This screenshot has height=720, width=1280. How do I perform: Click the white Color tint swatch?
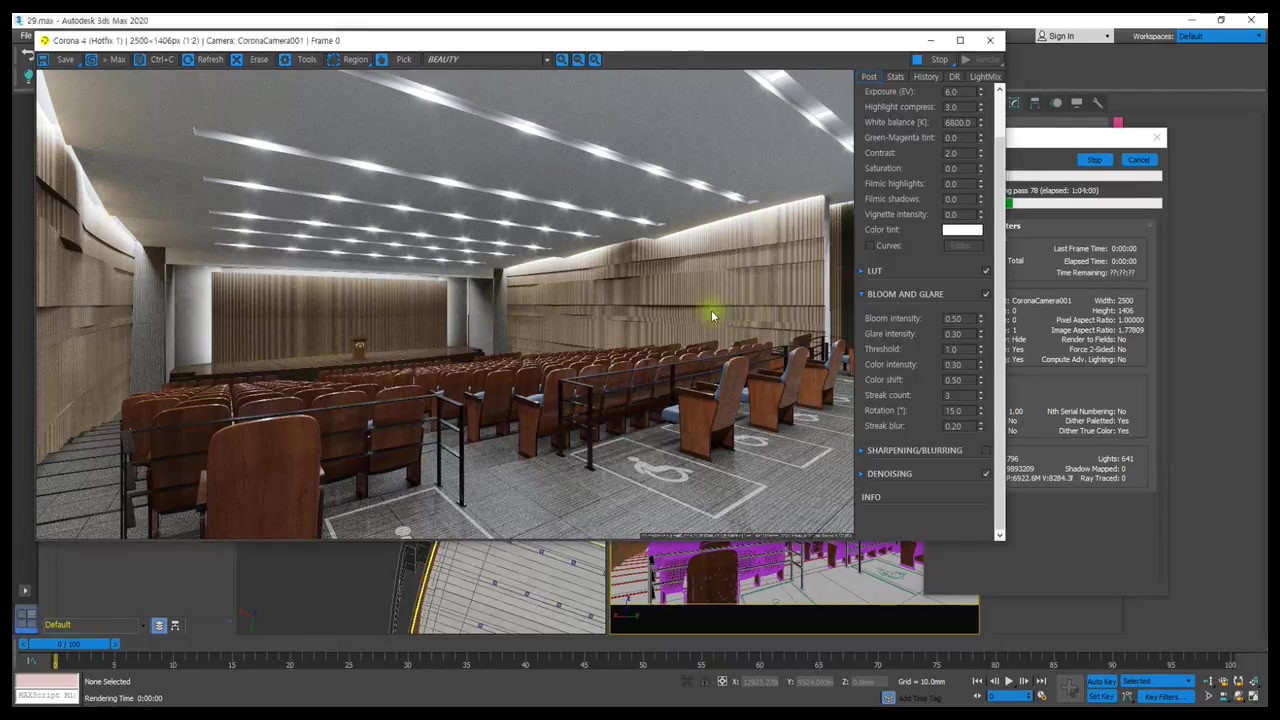click(962, 230)
